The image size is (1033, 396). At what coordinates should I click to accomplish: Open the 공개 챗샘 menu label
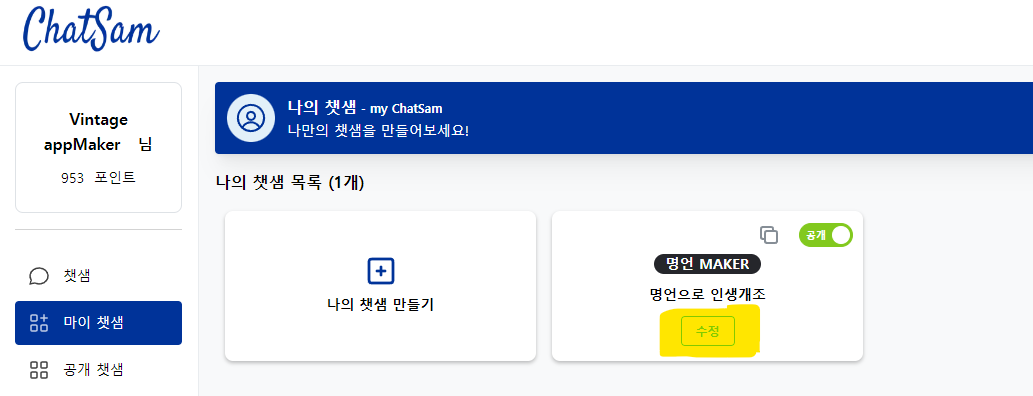tap(94, 370)
